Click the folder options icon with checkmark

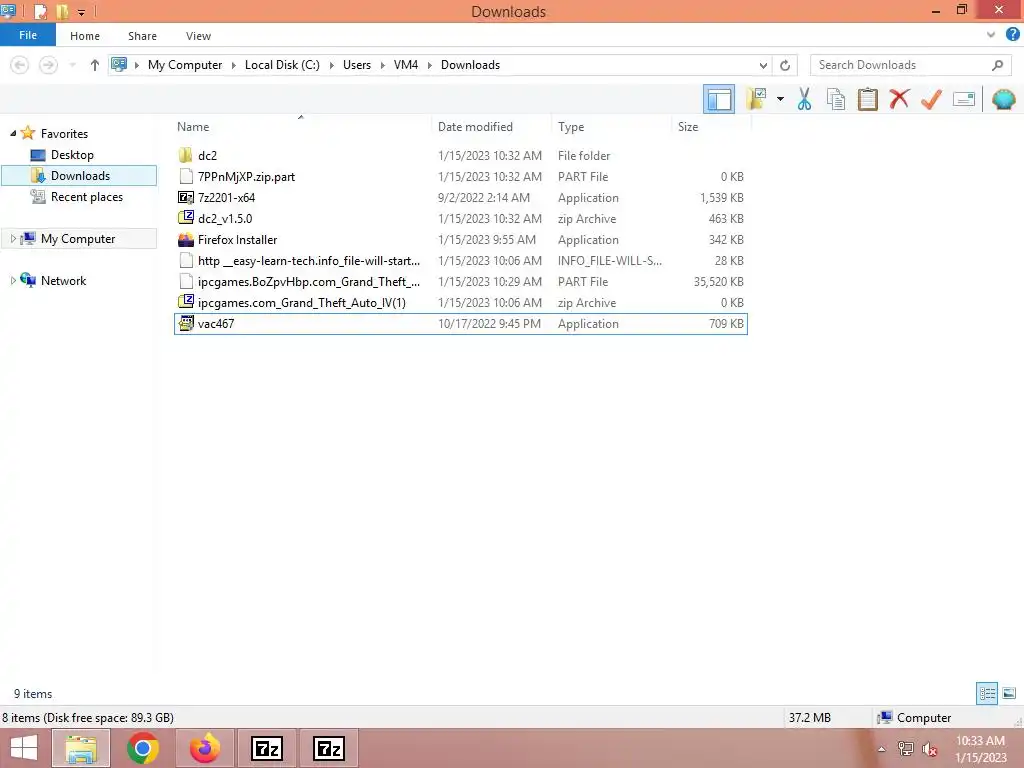(756, 99)
